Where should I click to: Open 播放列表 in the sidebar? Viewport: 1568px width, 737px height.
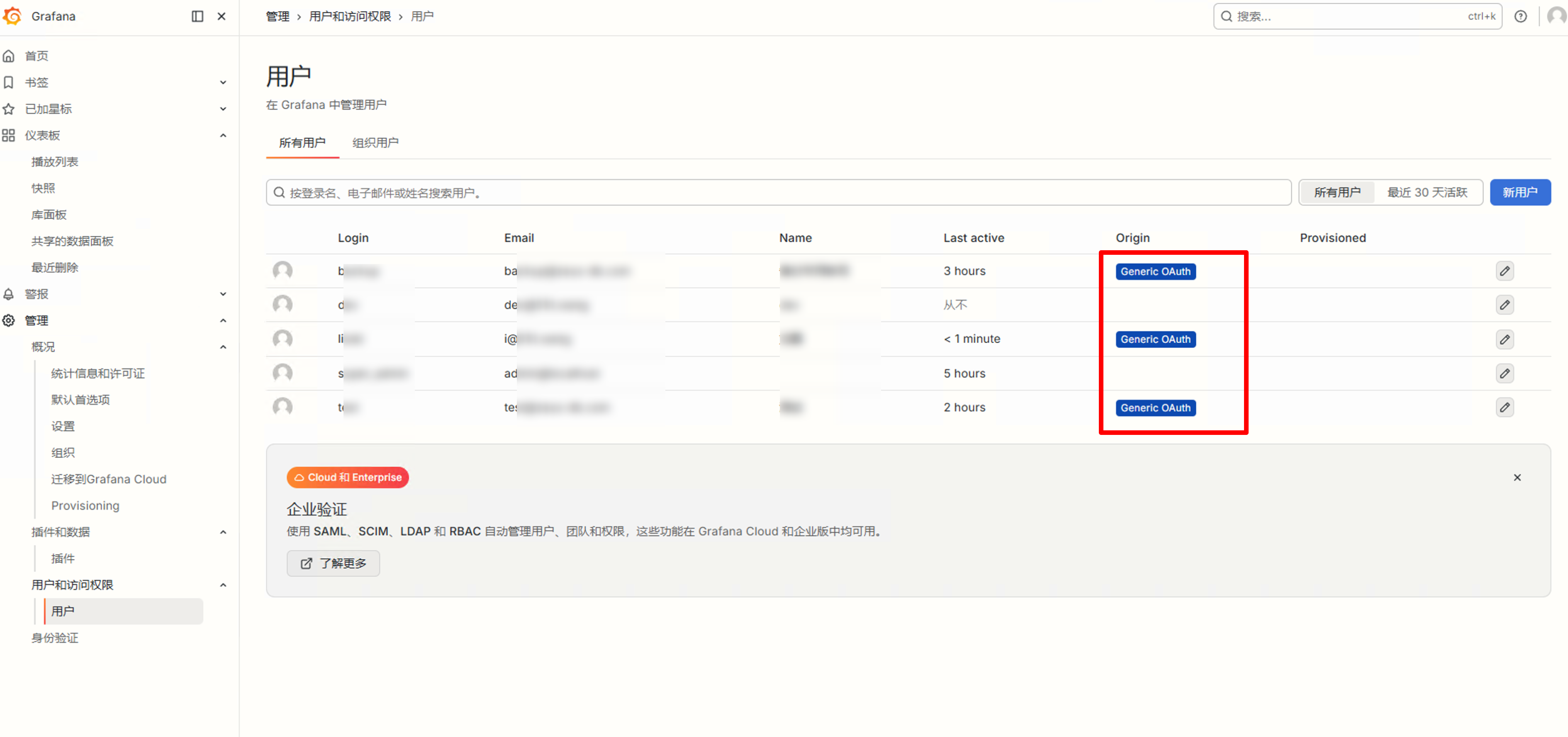click(x=55, y=162)
